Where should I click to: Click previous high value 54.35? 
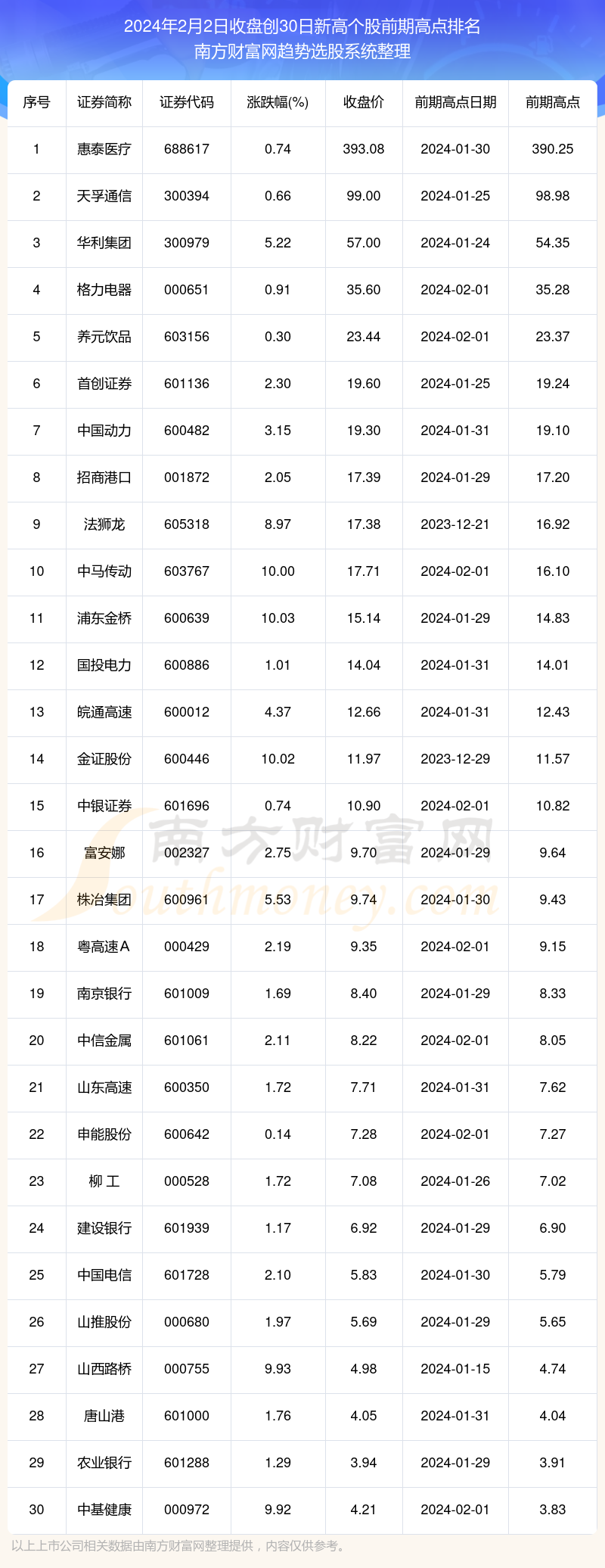click(x=553, y=243)
